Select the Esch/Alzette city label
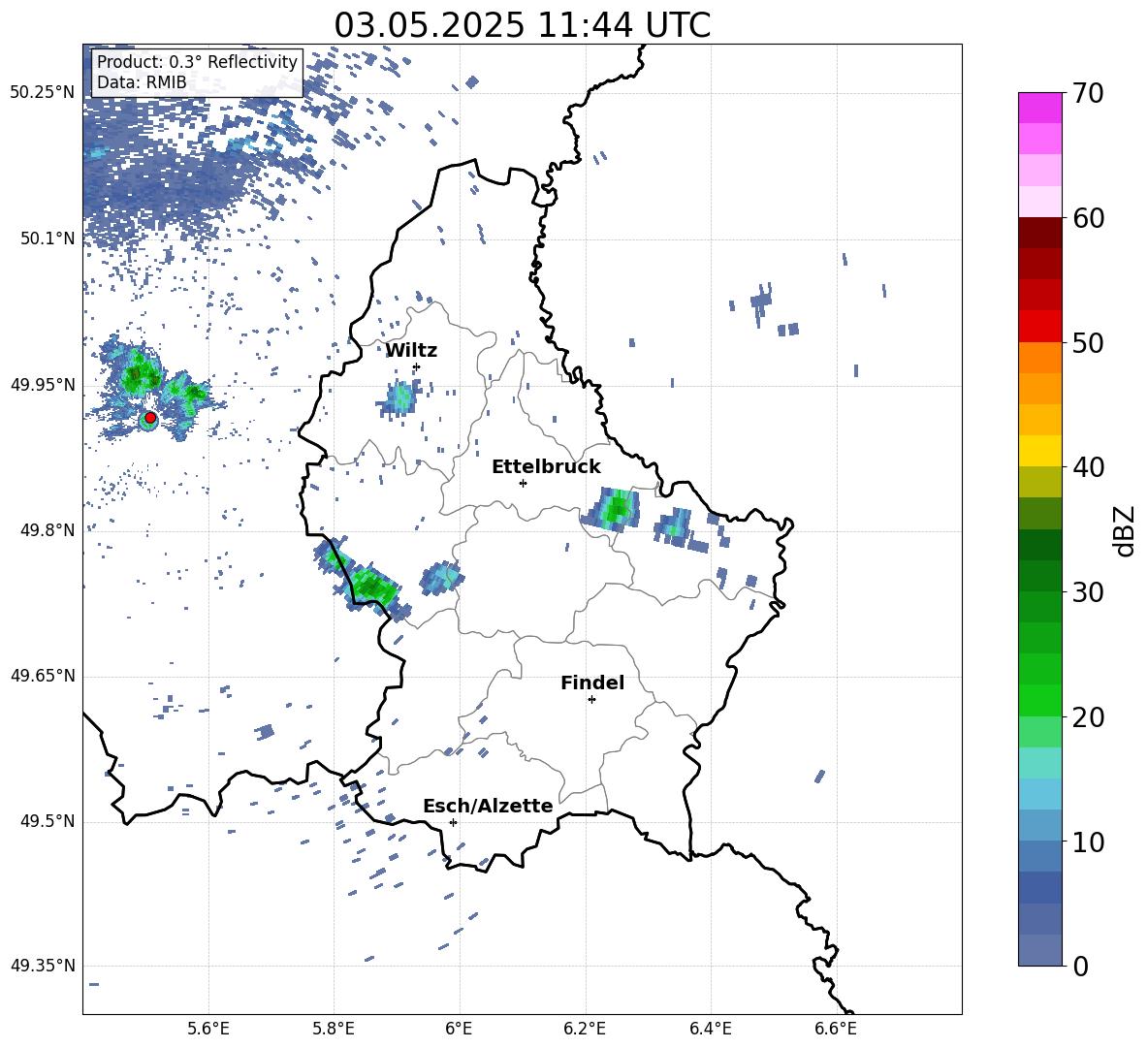Image resolution: width=1148 pixels, height=1048 pixels. pos(488,806)
